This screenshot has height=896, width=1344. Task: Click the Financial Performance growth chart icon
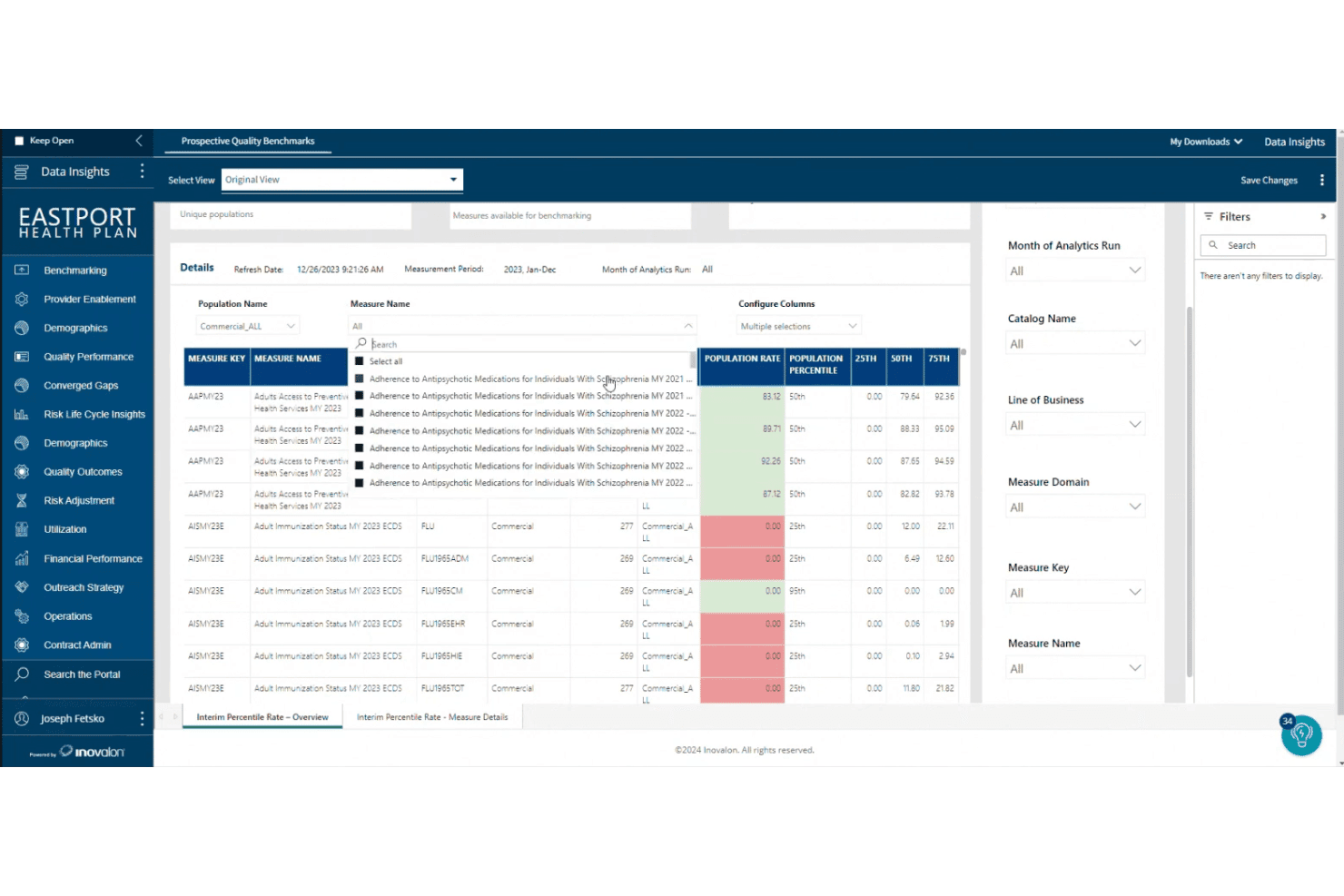22,559
